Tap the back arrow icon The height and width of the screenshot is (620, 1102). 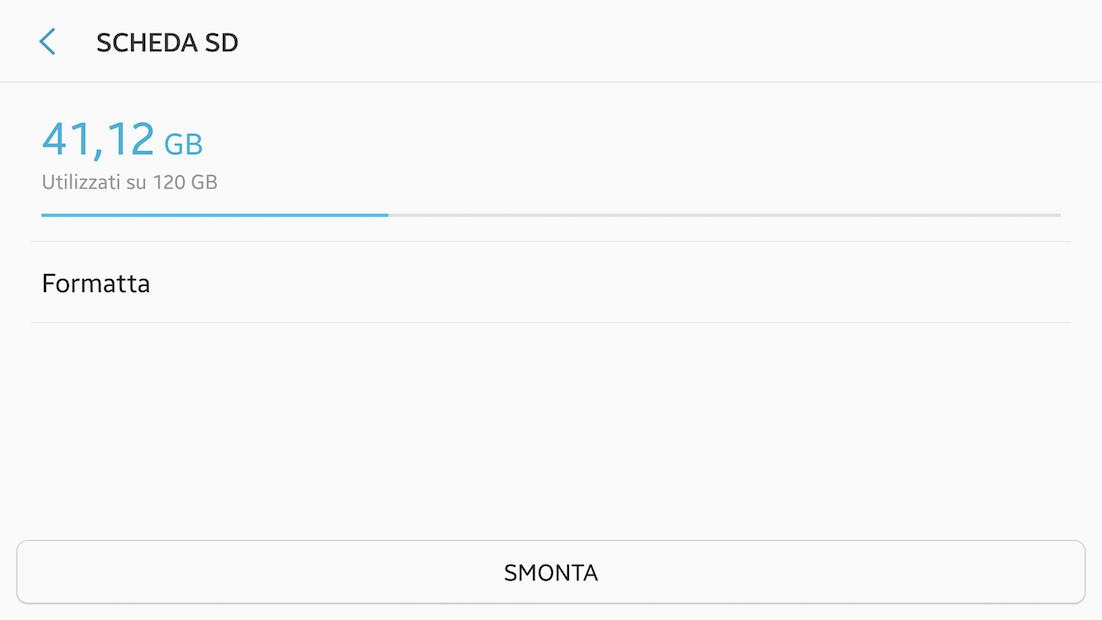click(x=47, y=42)
